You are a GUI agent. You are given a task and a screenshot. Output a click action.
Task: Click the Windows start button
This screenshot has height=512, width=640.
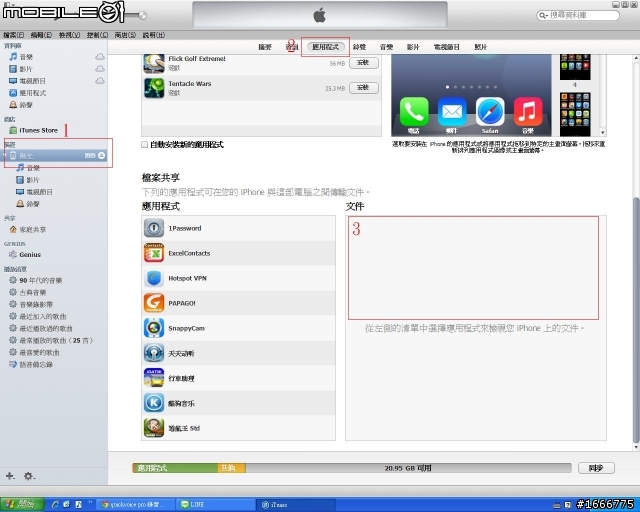(x=22, y=505)
